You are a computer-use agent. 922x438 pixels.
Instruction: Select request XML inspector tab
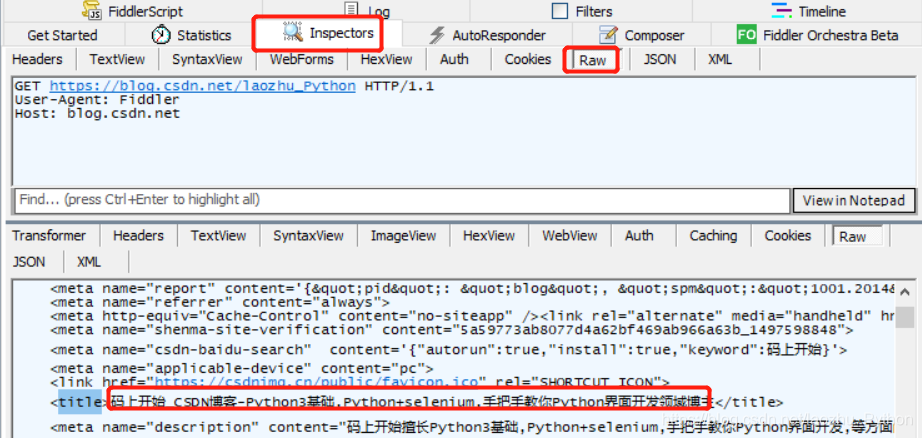(720, 59)
